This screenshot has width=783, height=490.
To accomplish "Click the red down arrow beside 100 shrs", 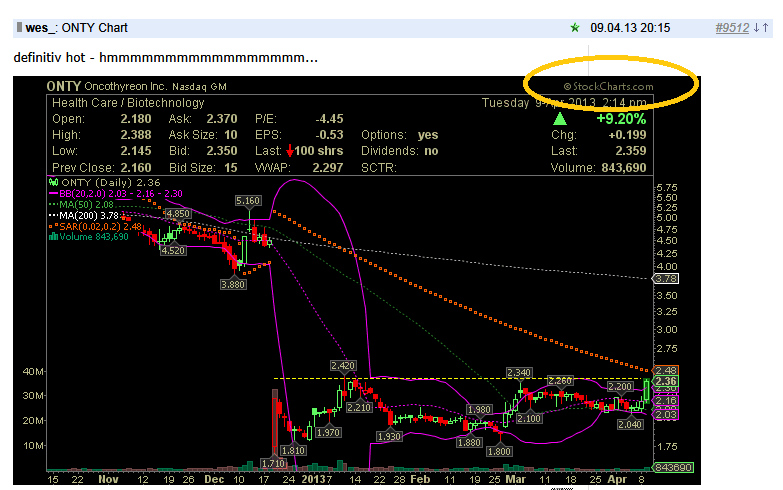I will [x=290, y=151].
